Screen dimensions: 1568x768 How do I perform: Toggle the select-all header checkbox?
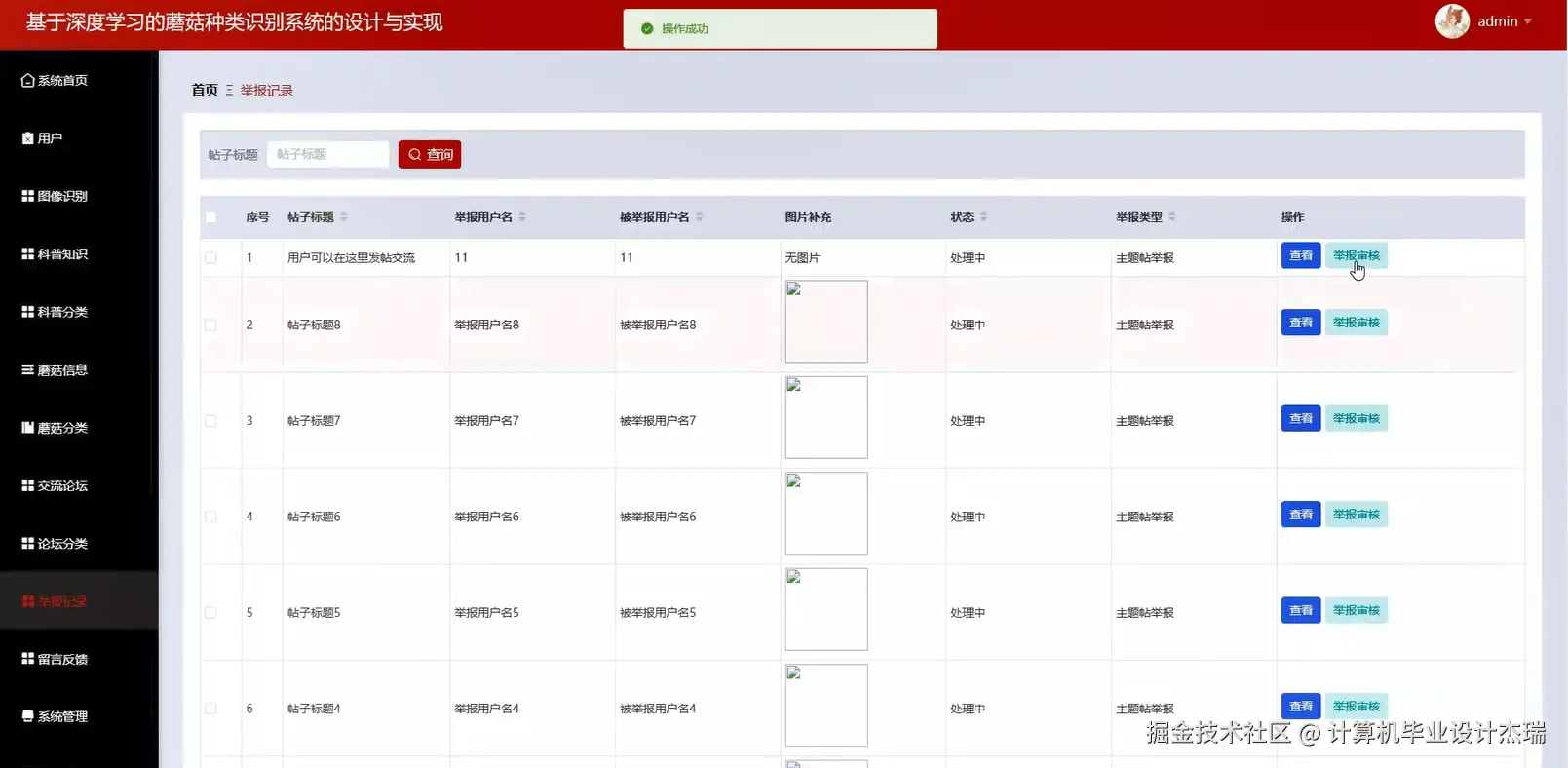210,217
